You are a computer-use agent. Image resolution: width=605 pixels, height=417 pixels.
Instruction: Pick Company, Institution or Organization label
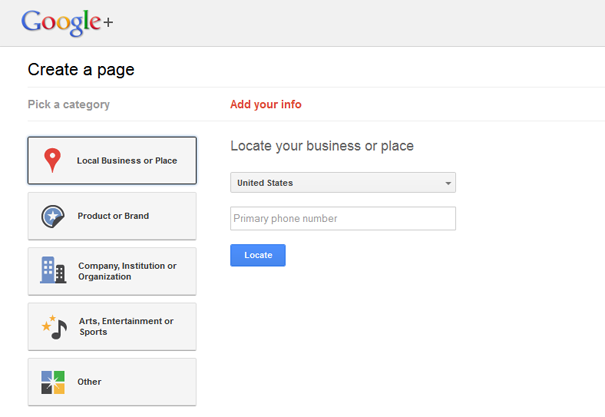127,271
